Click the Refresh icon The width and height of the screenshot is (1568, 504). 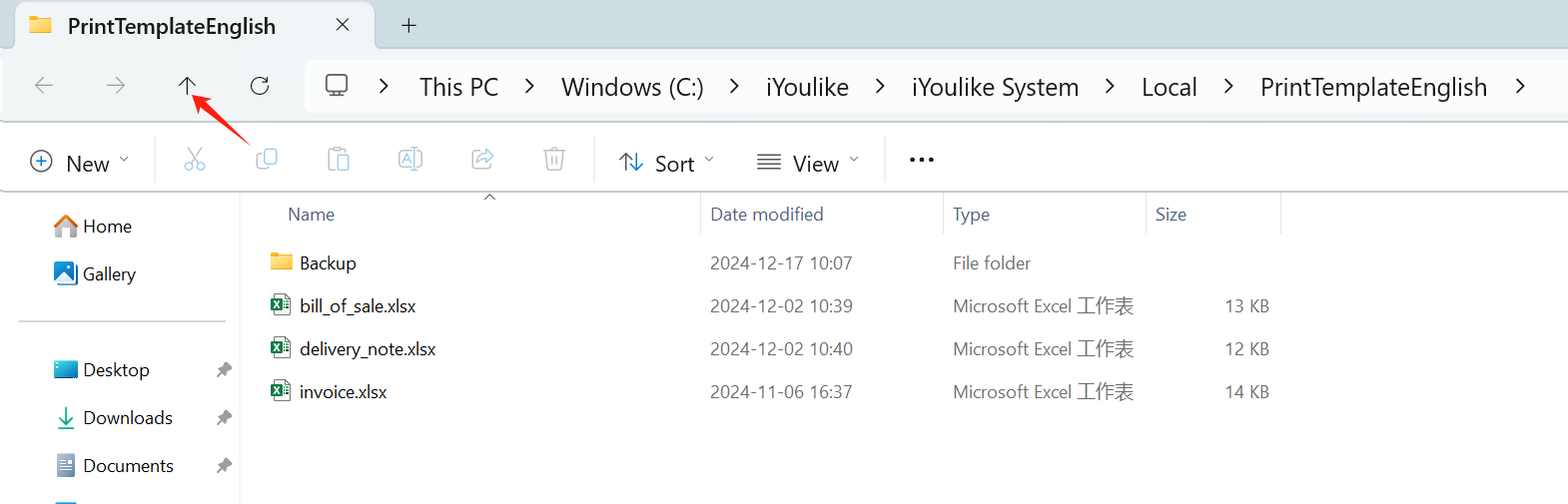tap(260, 86)
